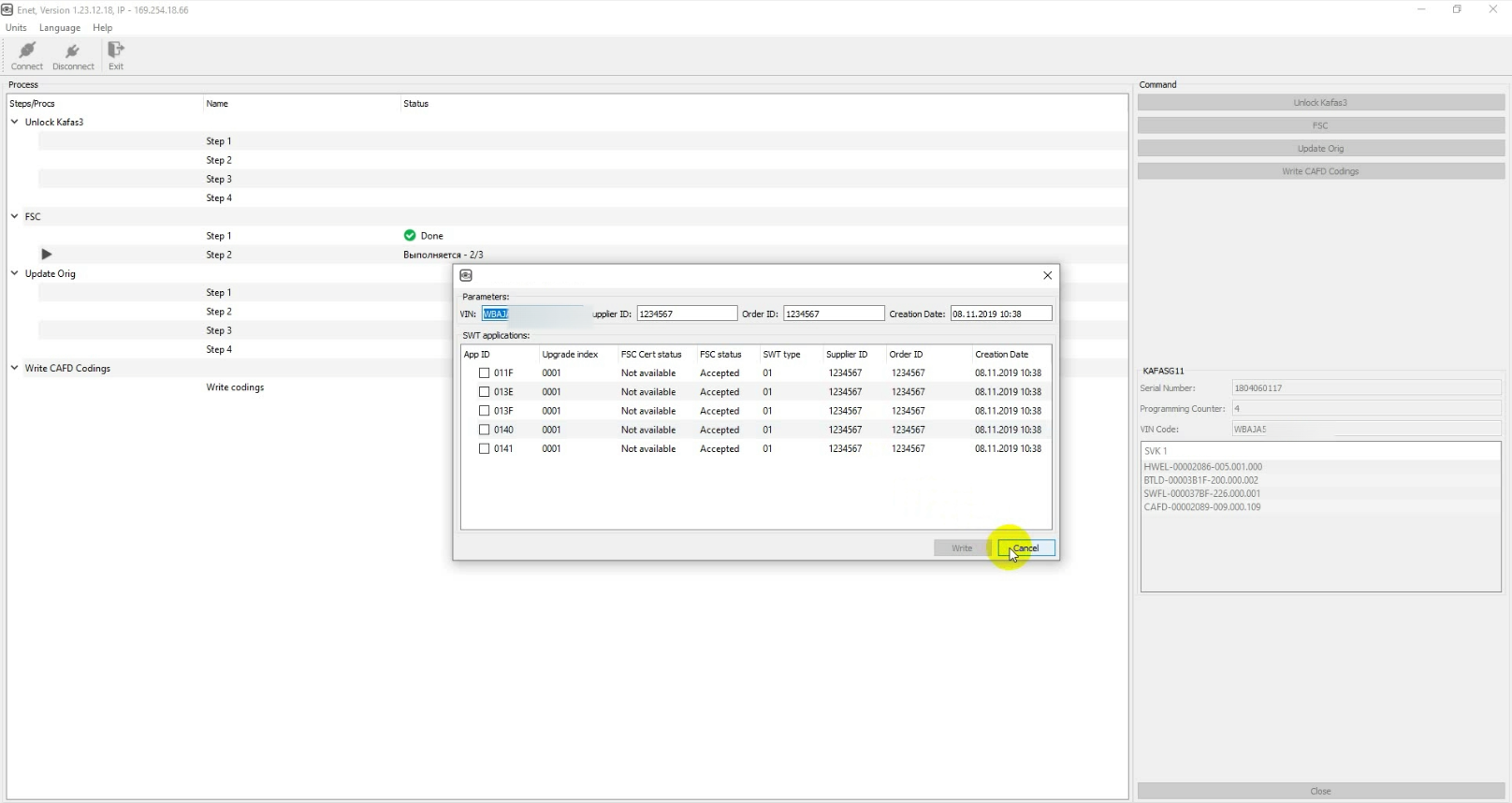Tick the checkbox for App ID 0141
Viewport: 1512px width, 803px height.
pos(484,448)
